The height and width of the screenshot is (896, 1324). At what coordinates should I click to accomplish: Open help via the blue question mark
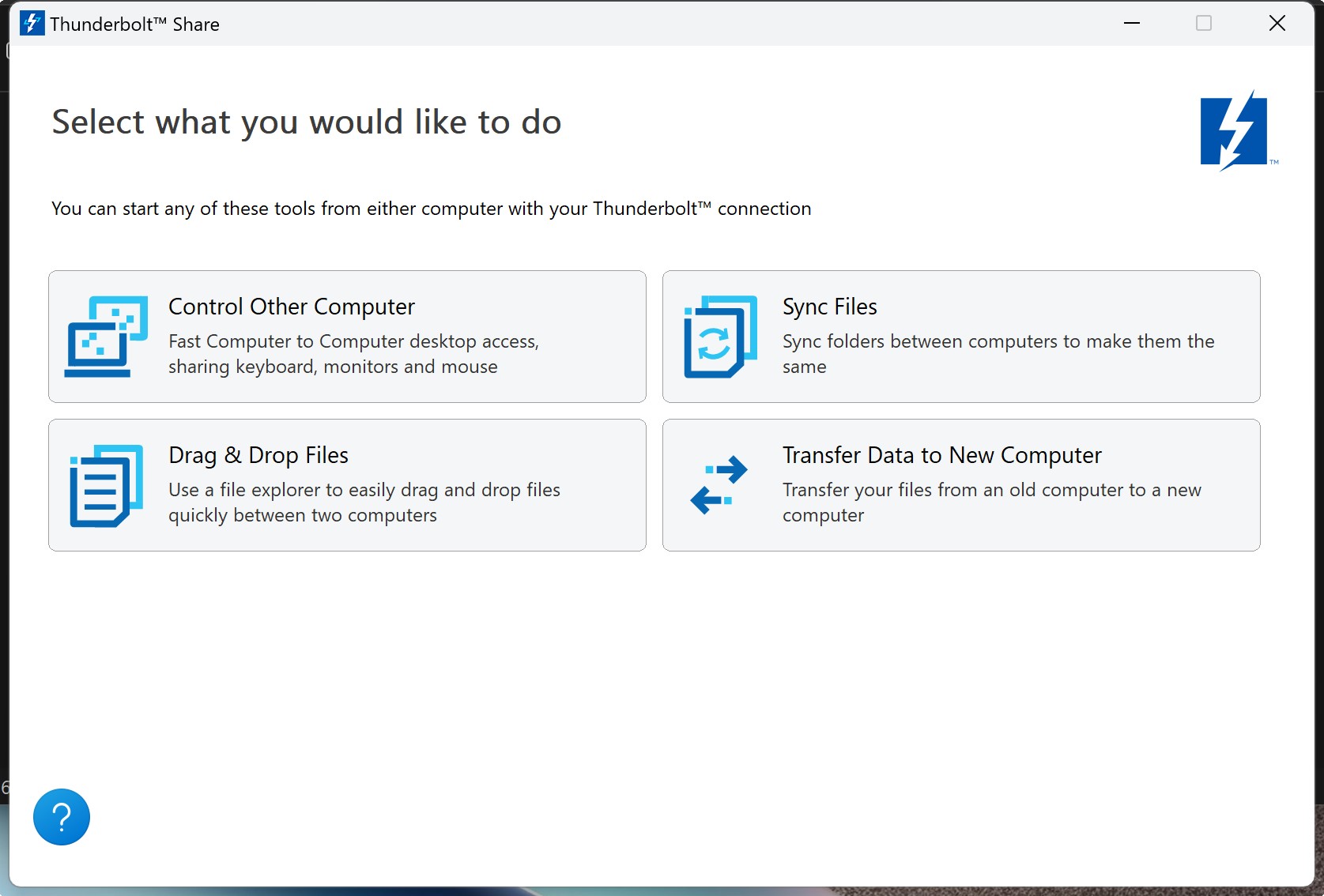click(x=62, y=817)
